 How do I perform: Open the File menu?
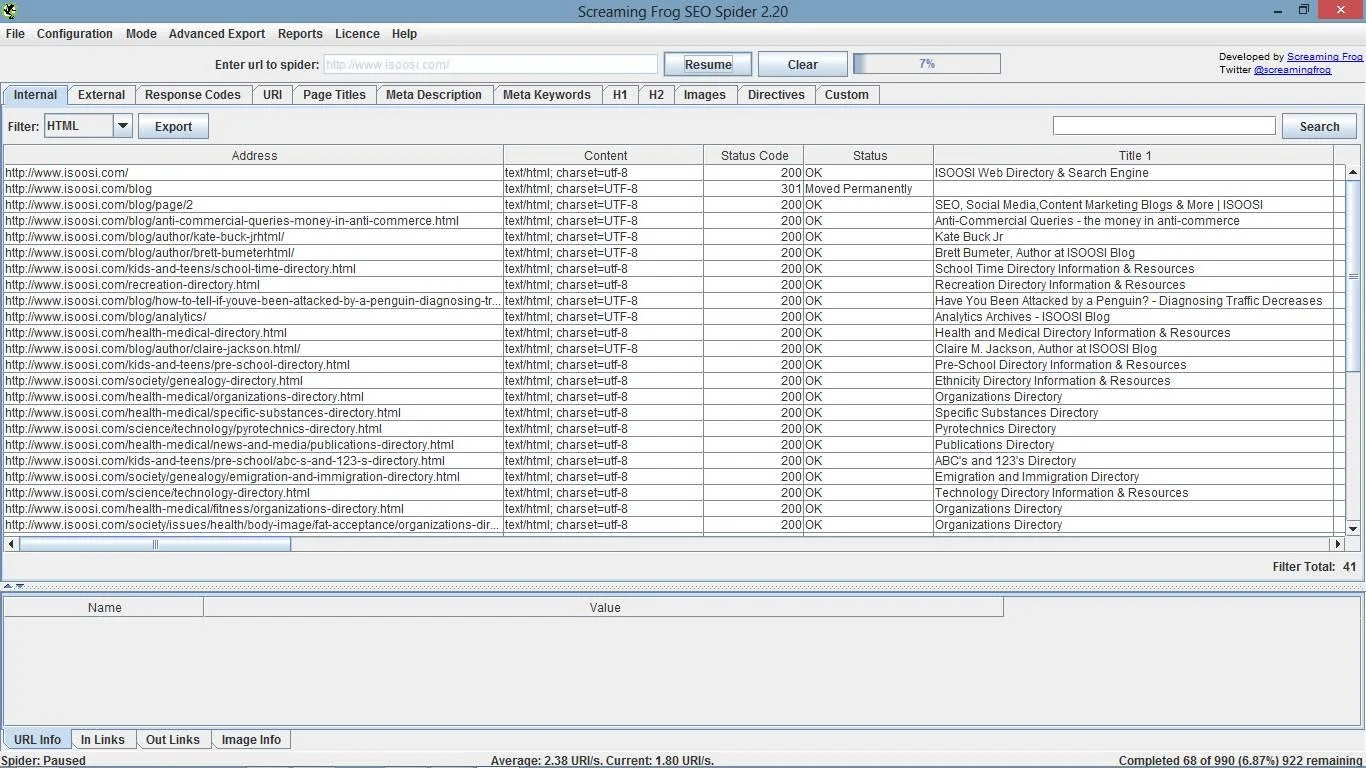(x=15, y=33)
